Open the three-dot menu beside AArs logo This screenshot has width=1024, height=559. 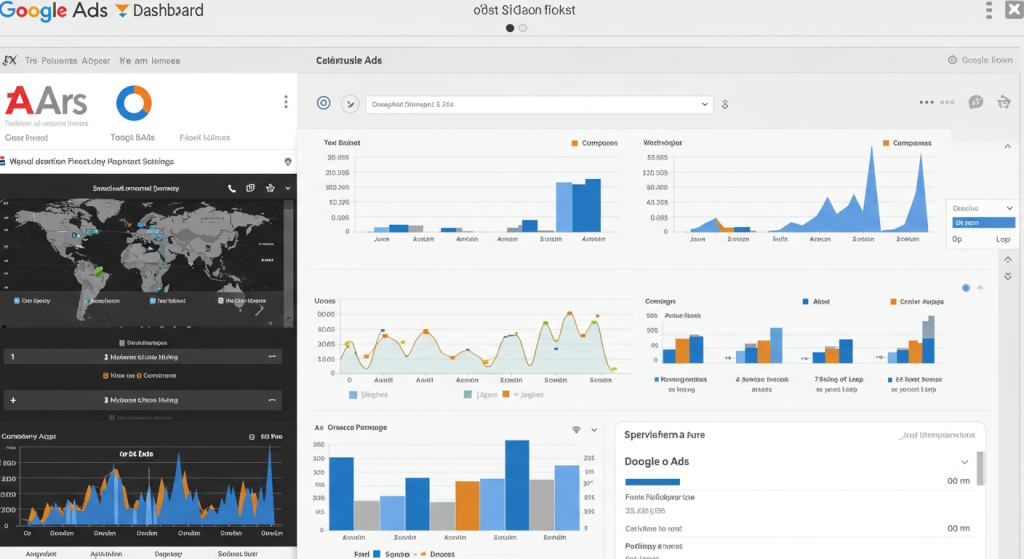(x=285, y=102)
